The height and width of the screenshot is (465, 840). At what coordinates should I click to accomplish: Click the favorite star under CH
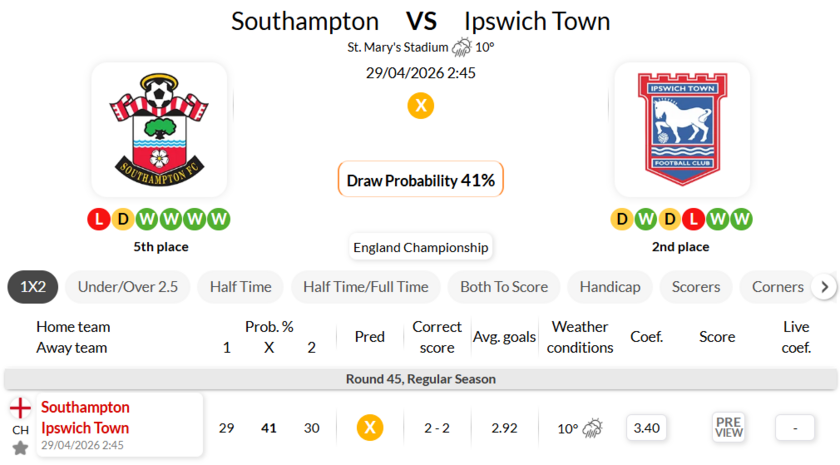click(x=20, y=448)
